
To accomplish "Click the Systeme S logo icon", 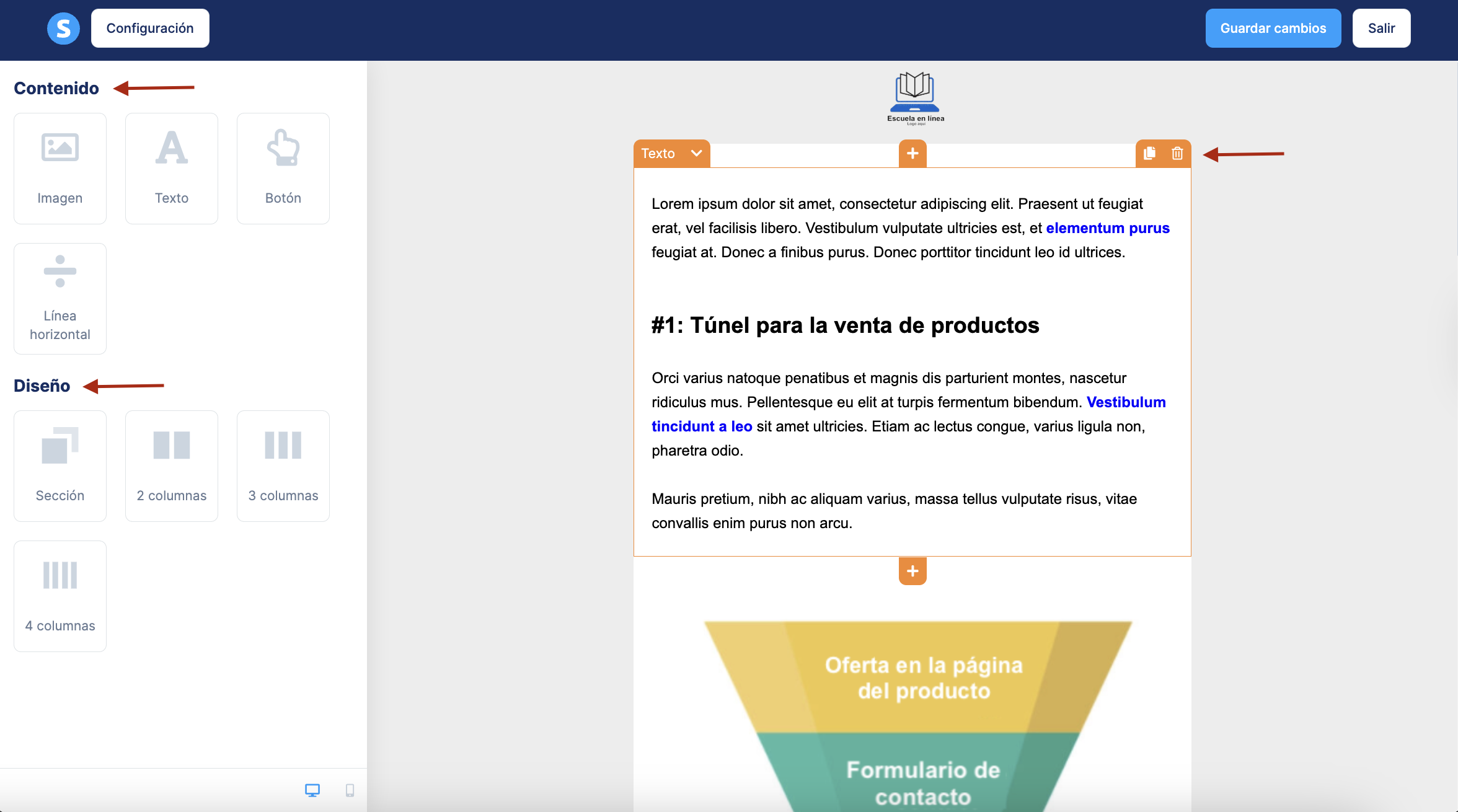I will (x=63, y=29).
